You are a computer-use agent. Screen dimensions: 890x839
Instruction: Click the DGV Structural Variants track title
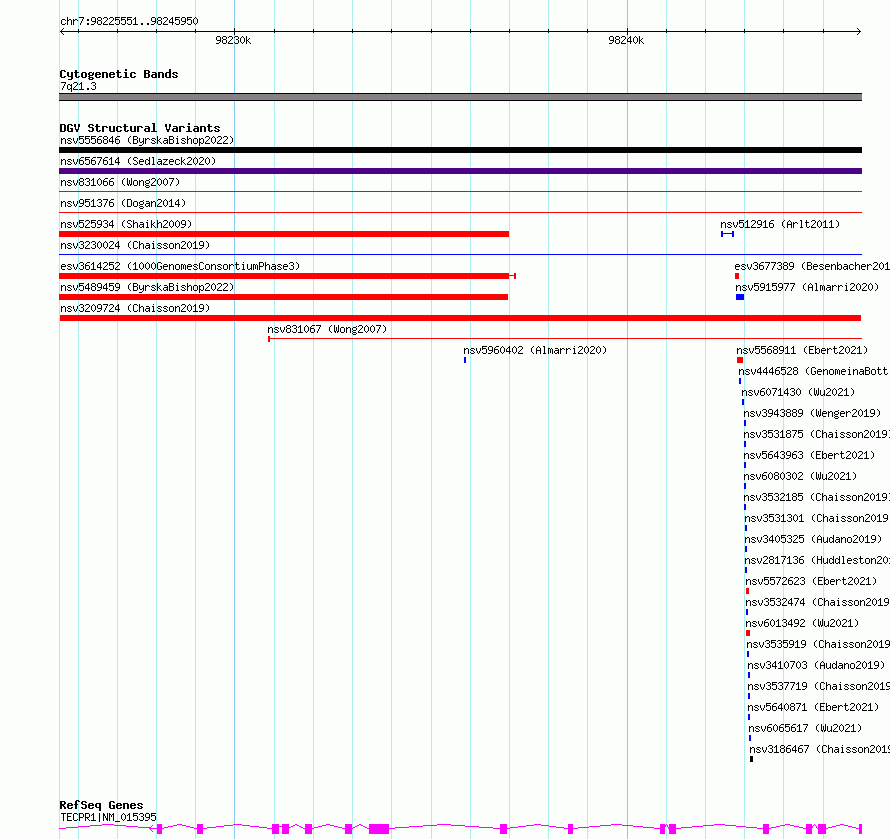pyautogui.click(x=140, y=128)
